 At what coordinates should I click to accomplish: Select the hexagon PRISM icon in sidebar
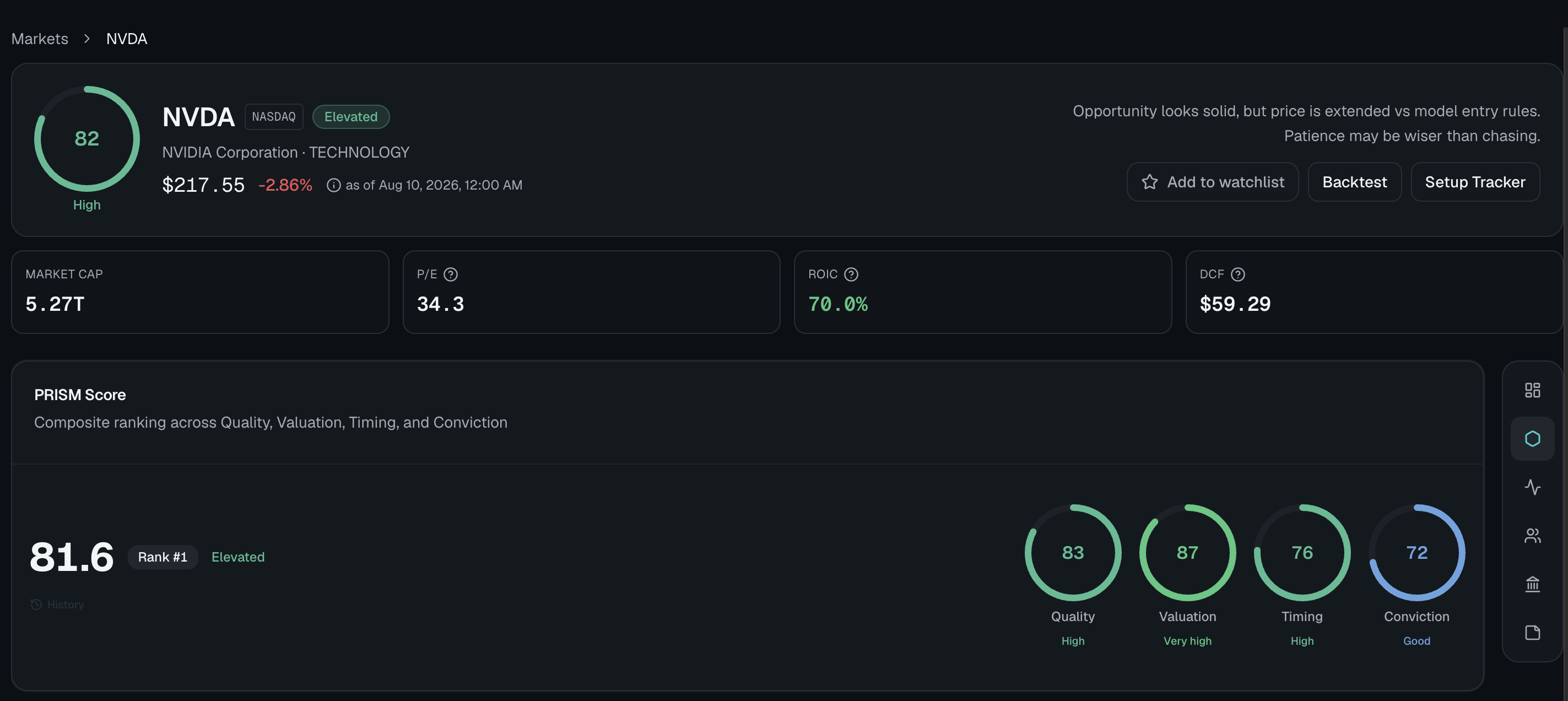(x=1532, y=439)
